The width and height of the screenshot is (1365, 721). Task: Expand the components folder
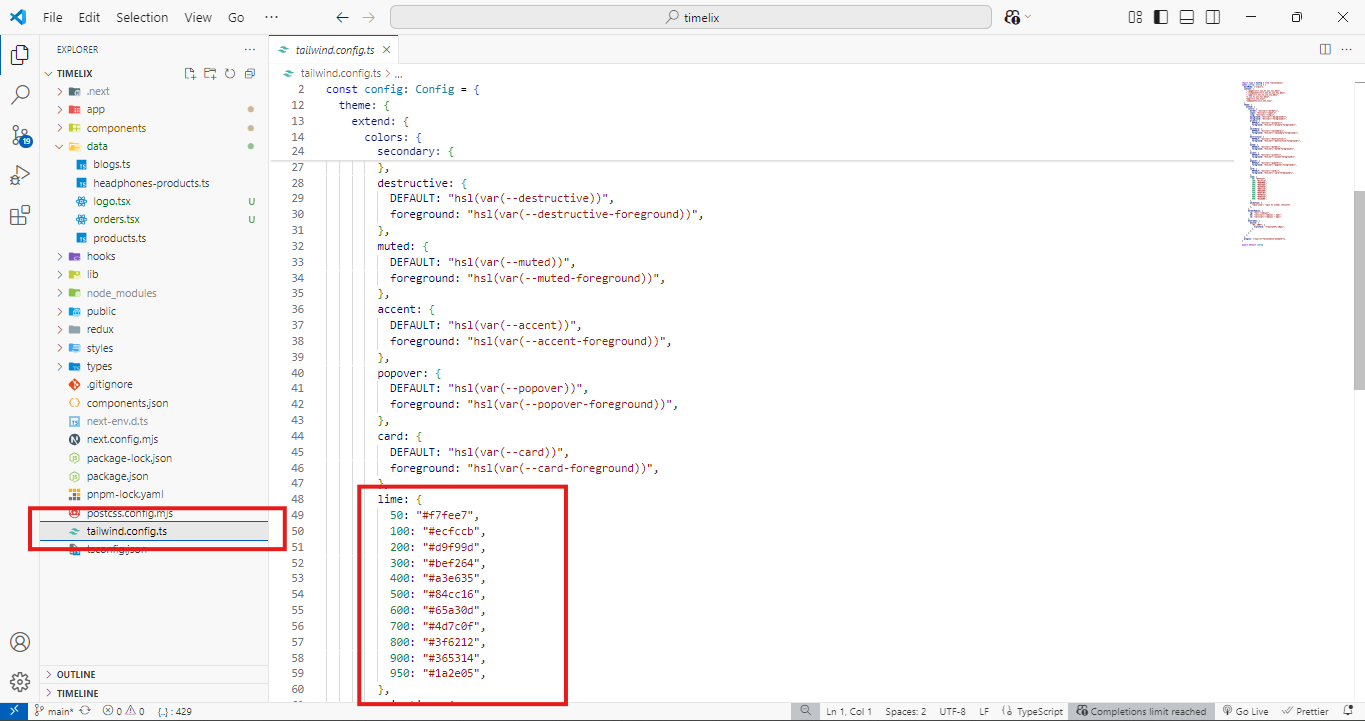[60, 128]
